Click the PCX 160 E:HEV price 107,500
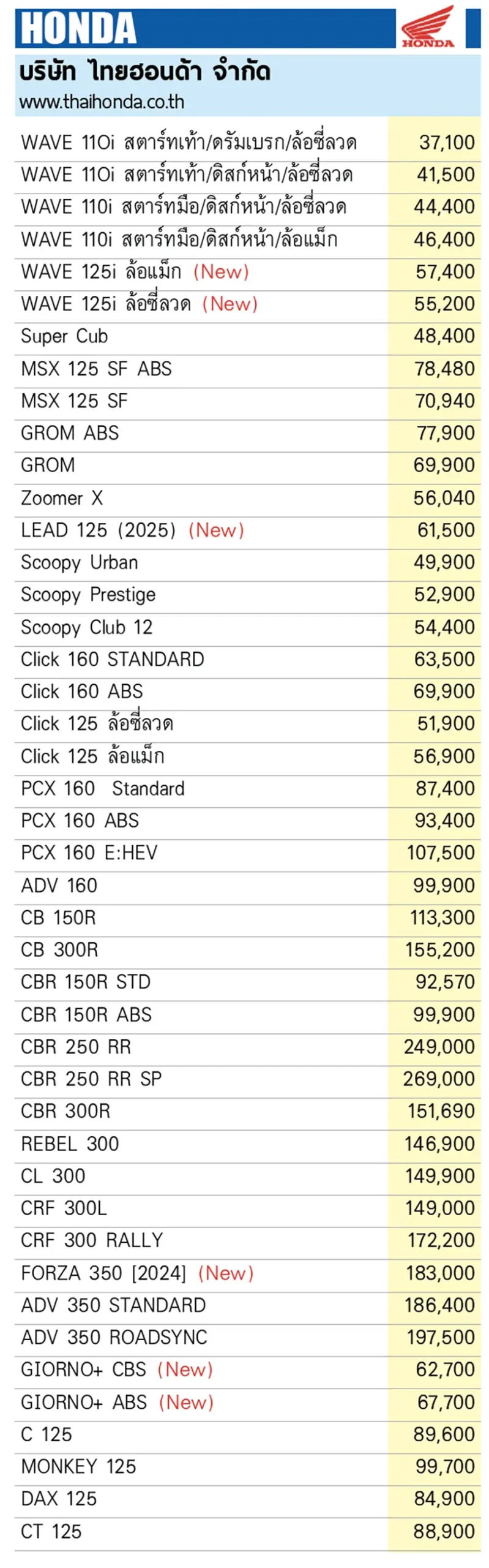Image resolution: width=489 pixels, height=1568 pixels. pyautogui.click(x=441, y=853)
